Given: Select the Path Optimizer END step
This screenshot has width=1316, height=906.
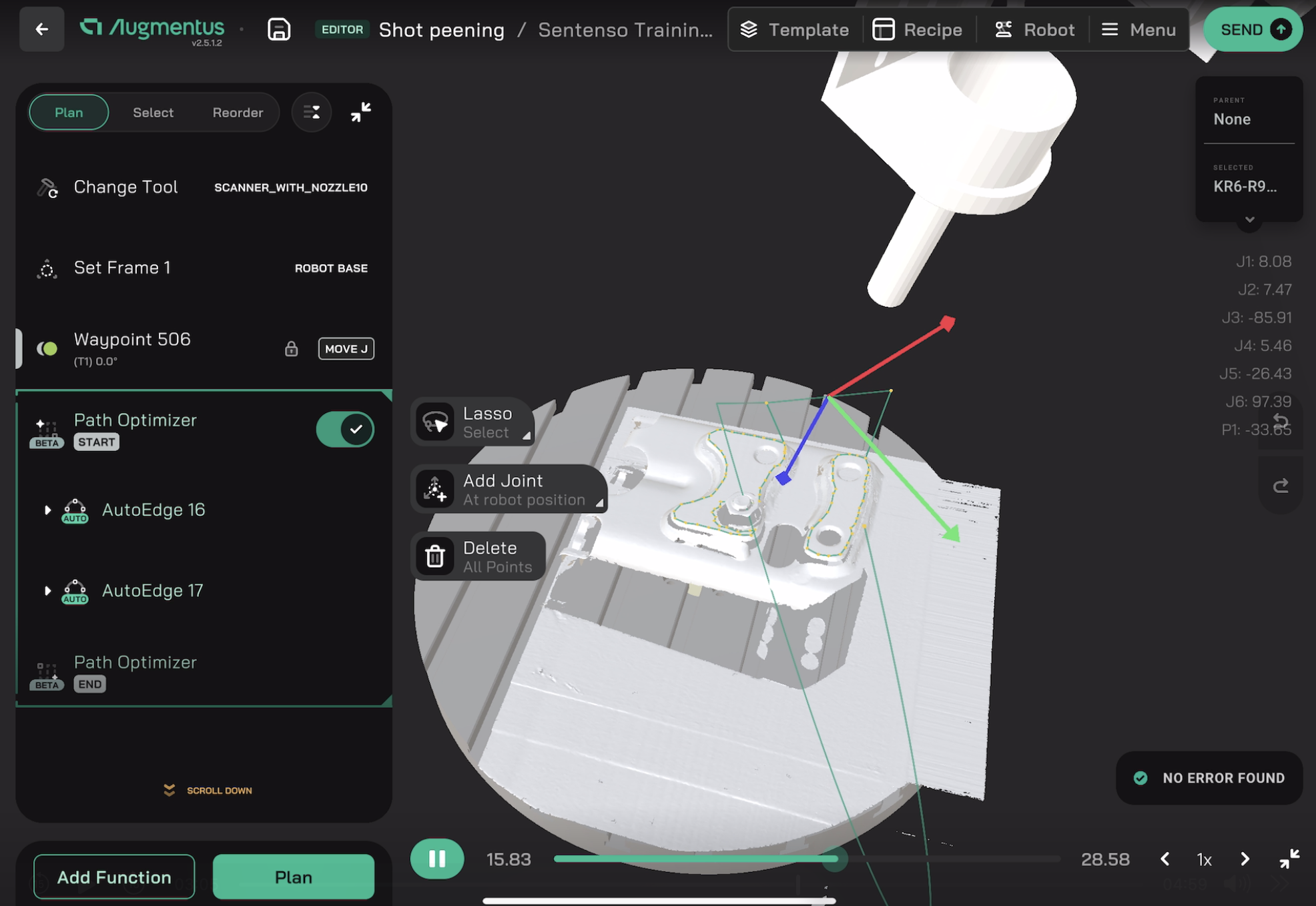Looking at the screenshot, I should click(x=204, y=672).
